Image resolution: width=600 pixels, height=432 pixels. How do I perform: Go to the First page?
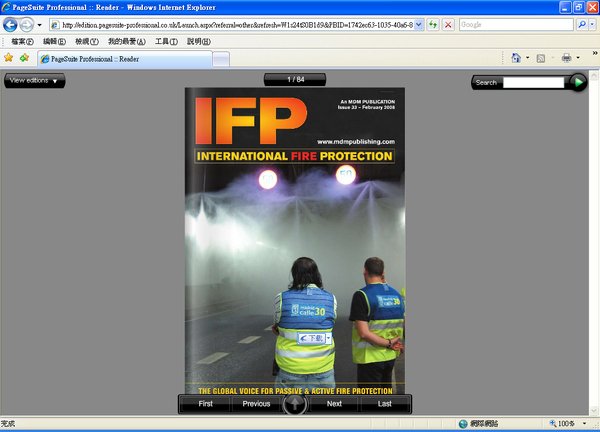(205, 404)
